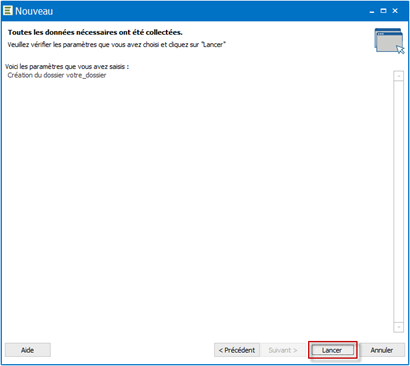Close the Nouveau window

(x=395, y=11)
